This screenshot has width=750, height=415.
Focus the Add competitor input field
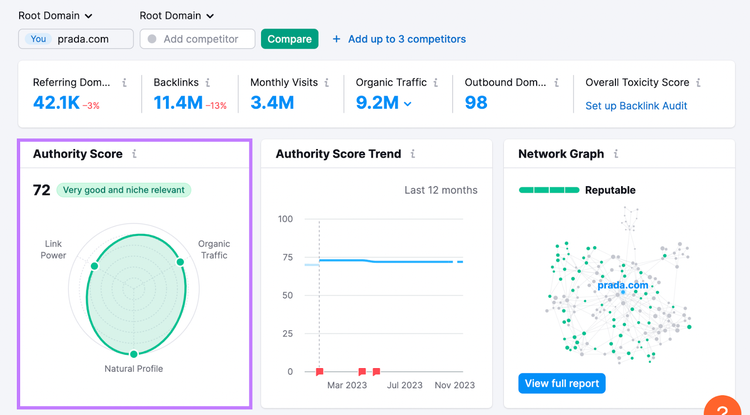click(x=198, y=39)
